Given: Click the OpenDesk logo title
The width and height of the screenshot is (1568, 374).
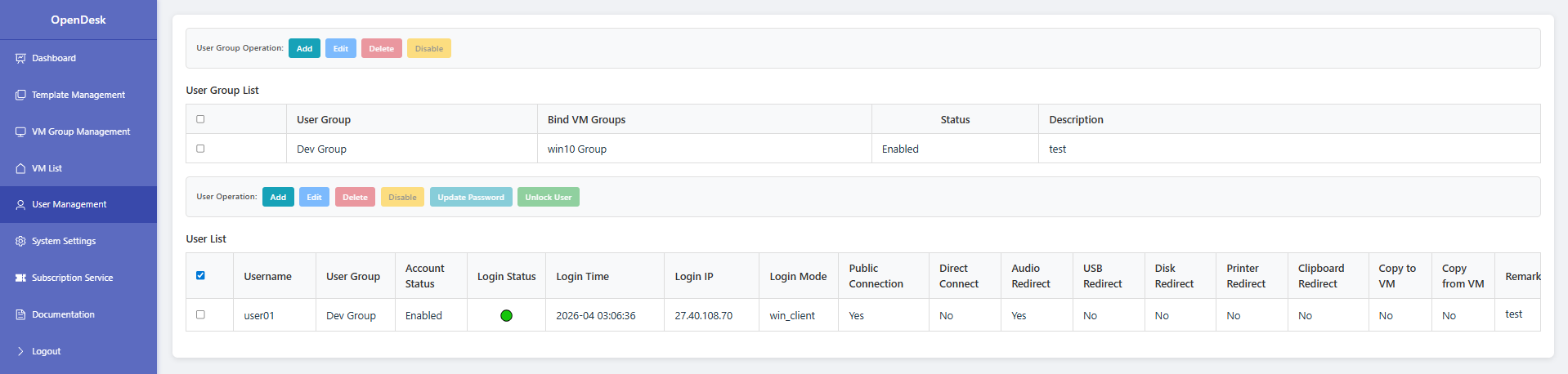Looking at the screenshot, I should point(78,20).
